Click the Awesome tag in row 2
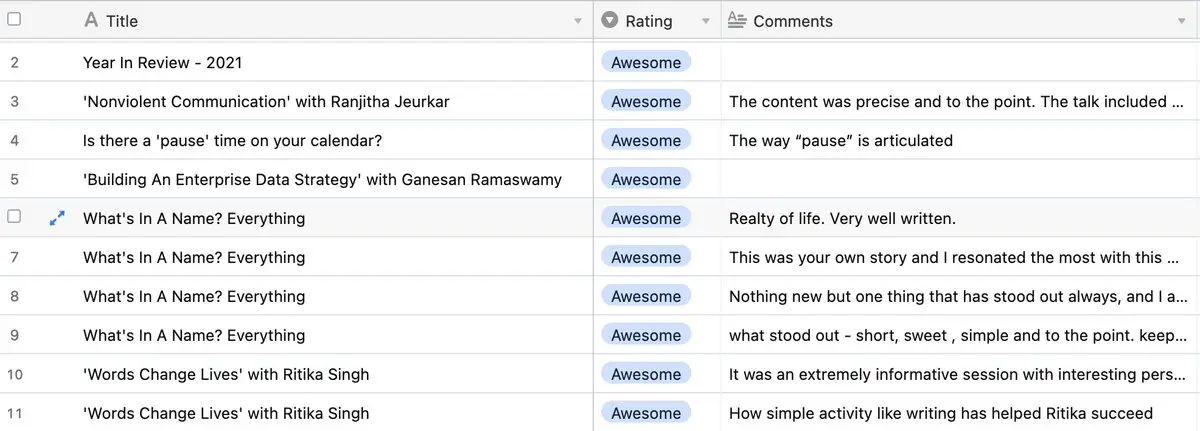Screen dimensions: 1200x431 click(x=646, y=63)
